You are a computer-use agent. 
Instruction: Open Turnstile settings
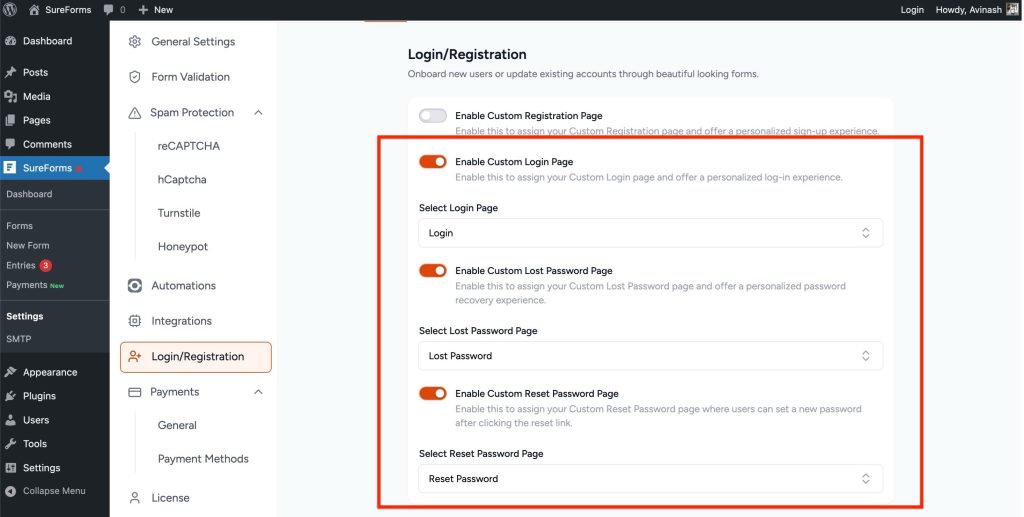(179, 213)
